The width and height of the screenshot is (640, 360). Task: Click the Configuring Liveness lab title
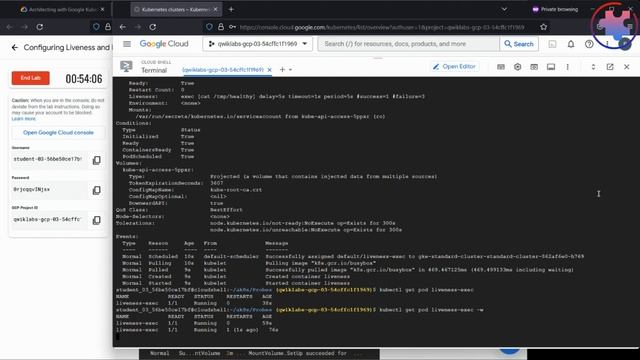point(67,48)
